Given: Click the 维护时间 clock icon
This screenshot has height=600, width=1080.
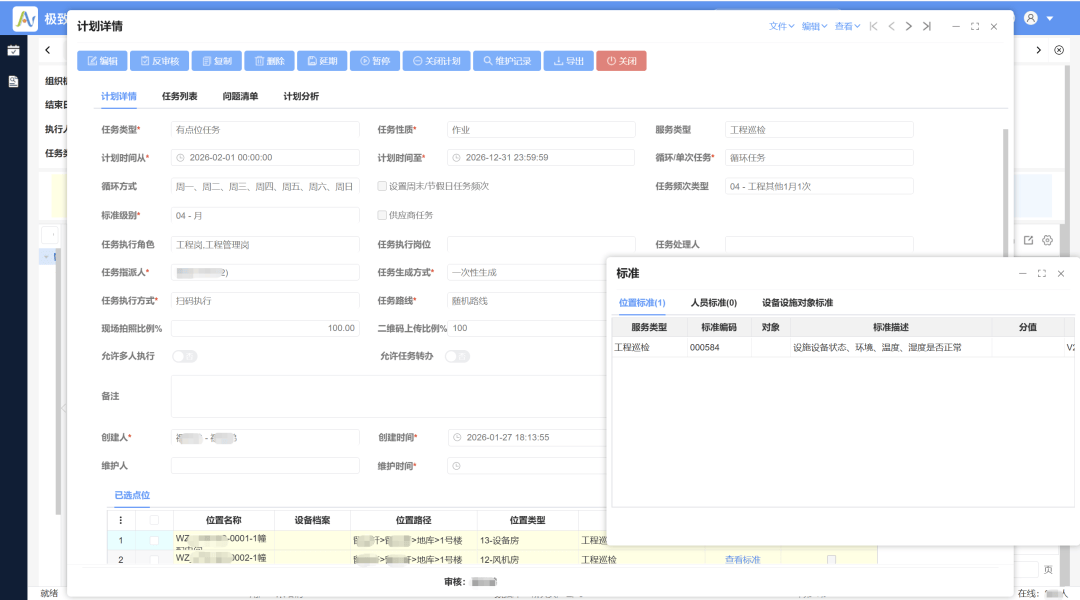Looking at the screenshot, I should pos(456,466).
